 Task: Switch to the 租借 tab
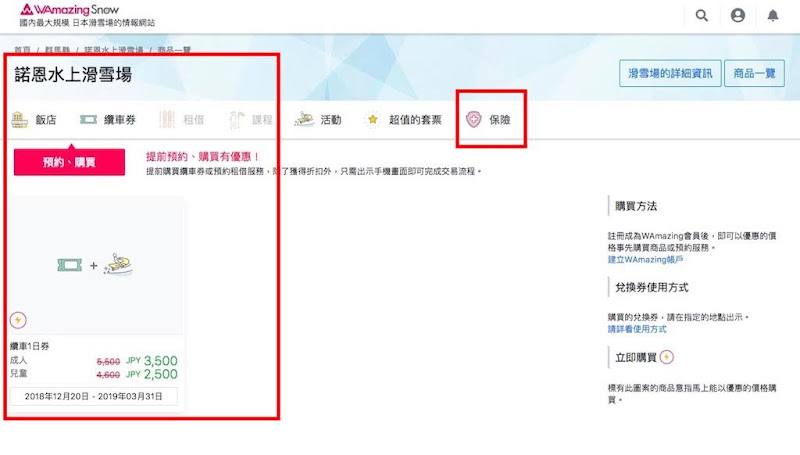181,120
